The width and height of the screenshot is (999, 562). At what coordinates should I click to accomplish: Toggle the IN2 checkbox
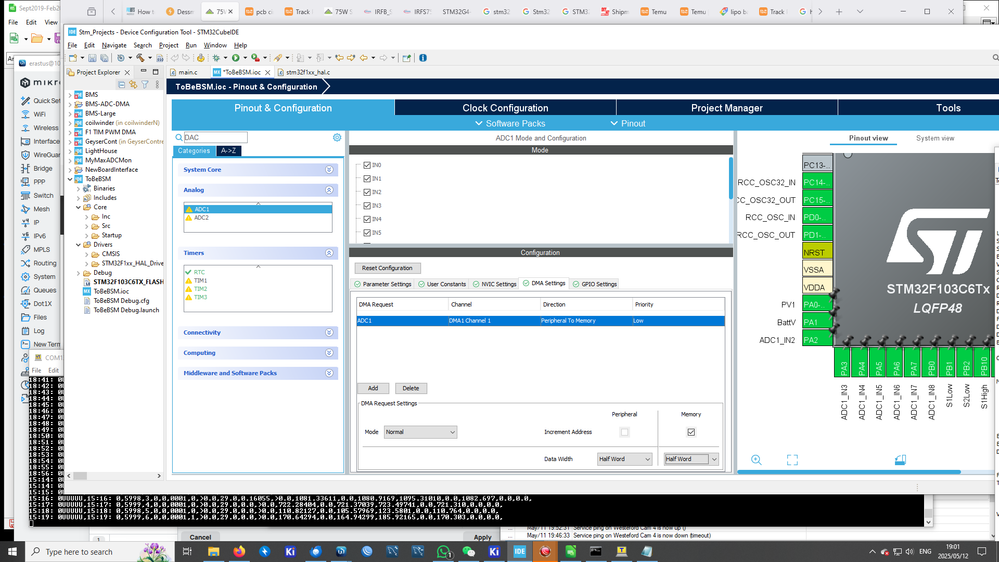click(367, 192)
